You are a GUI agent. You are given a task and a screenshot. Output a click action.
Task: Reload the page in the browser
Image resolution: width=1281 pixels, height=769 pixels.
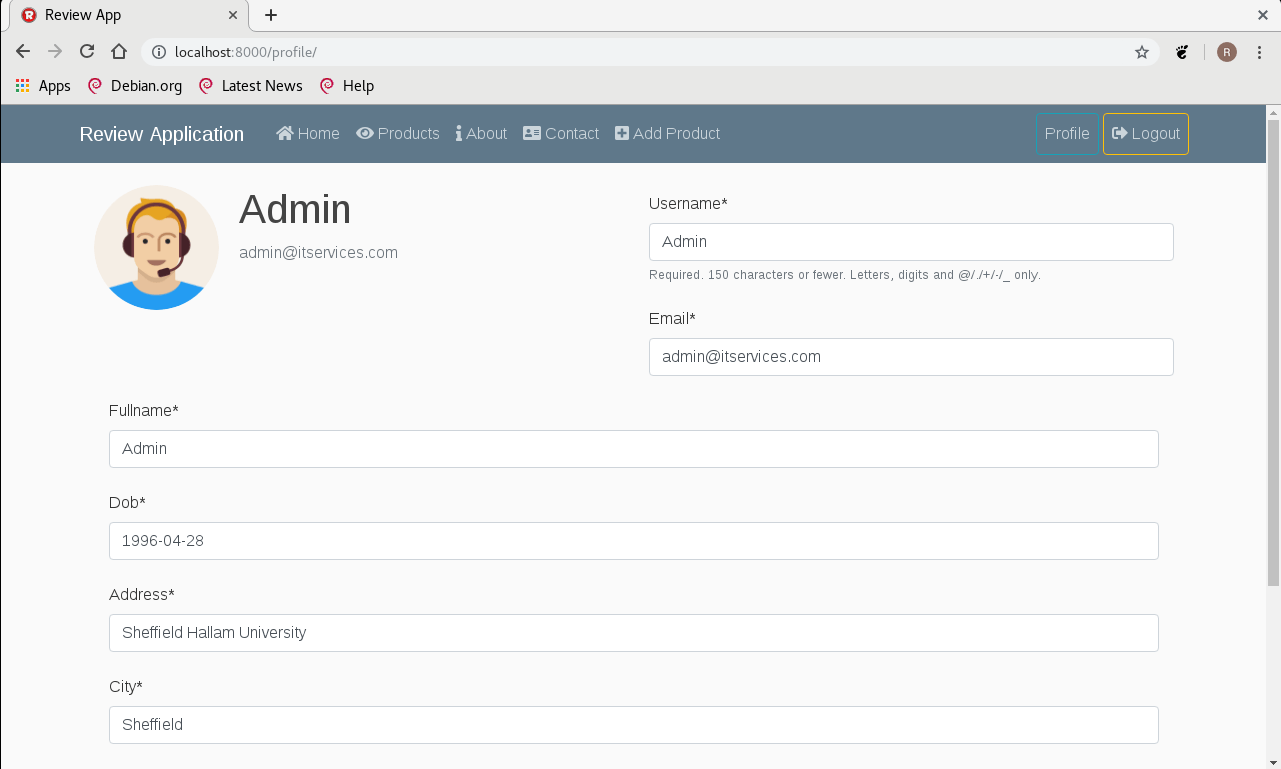click(x=87, y=52)
